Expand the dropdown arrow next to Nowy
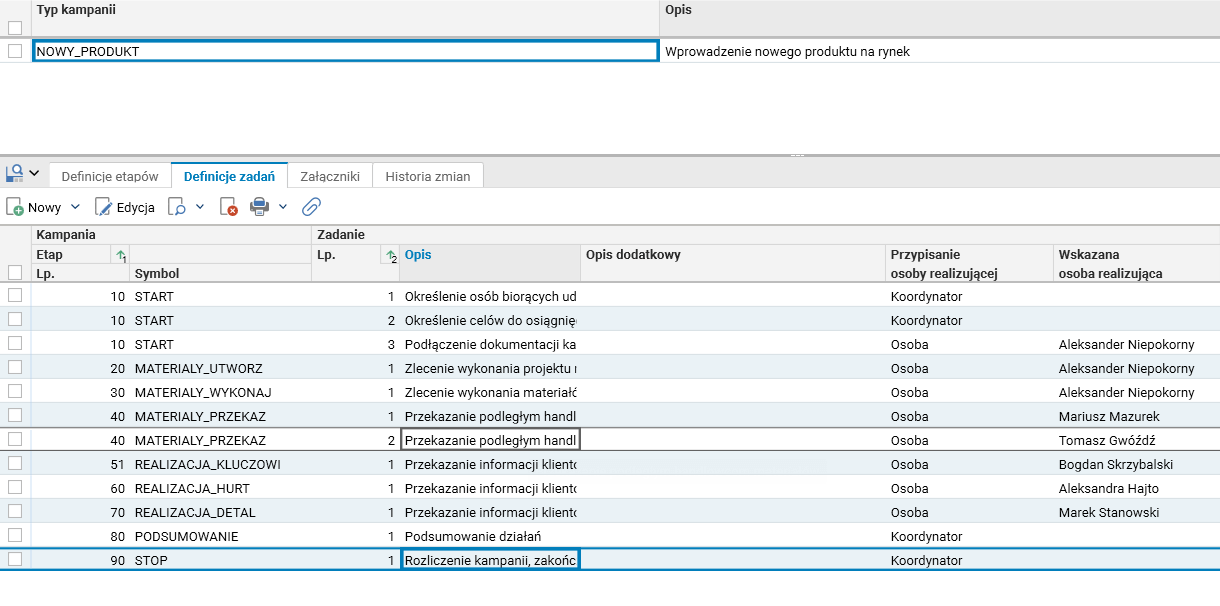Screen dimensions: 1220x606 pyautogui.click(x=75, y=207)
